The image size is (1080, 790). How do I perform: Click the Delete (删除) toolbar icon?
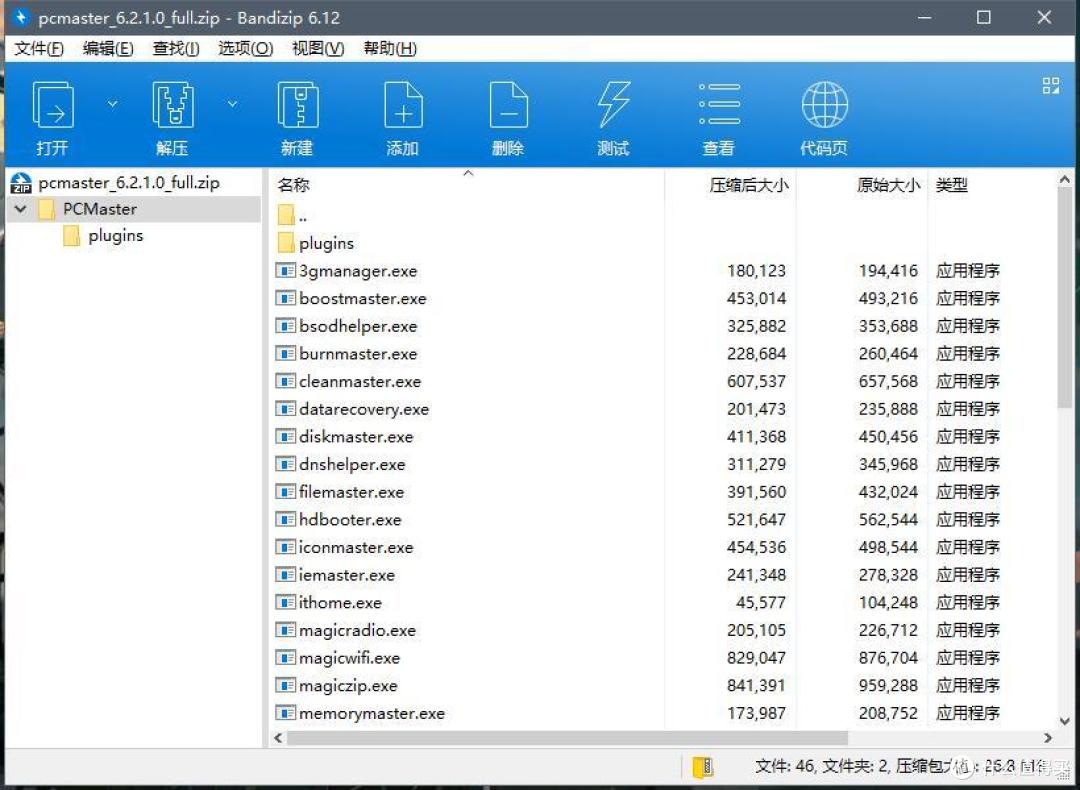point(508,105)
